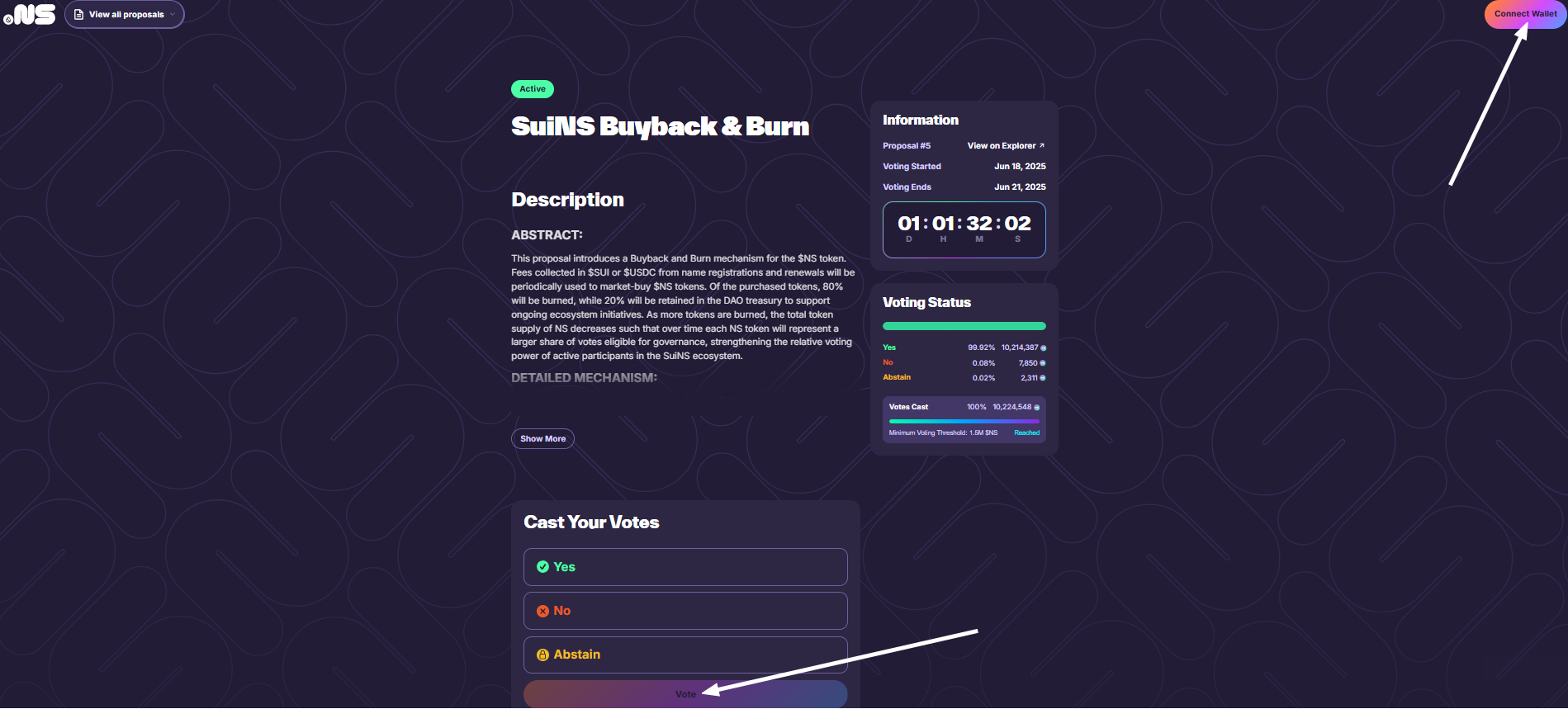Click the red X icon on No
Screen dimensions: 1568x709
[542, 612]
